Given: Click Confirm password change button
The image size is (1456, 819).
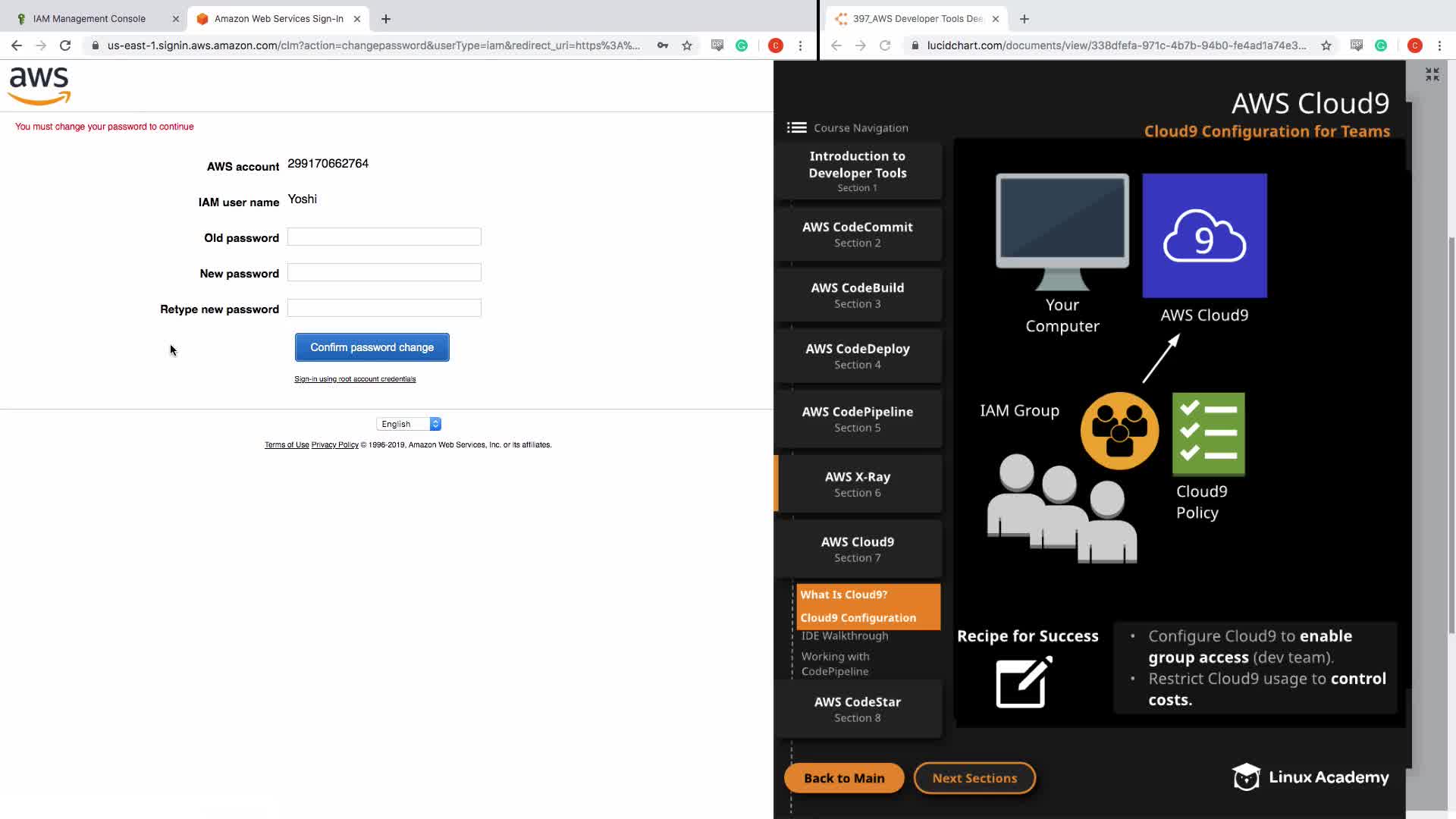Looking at the screenshot, I should point(372,347).
